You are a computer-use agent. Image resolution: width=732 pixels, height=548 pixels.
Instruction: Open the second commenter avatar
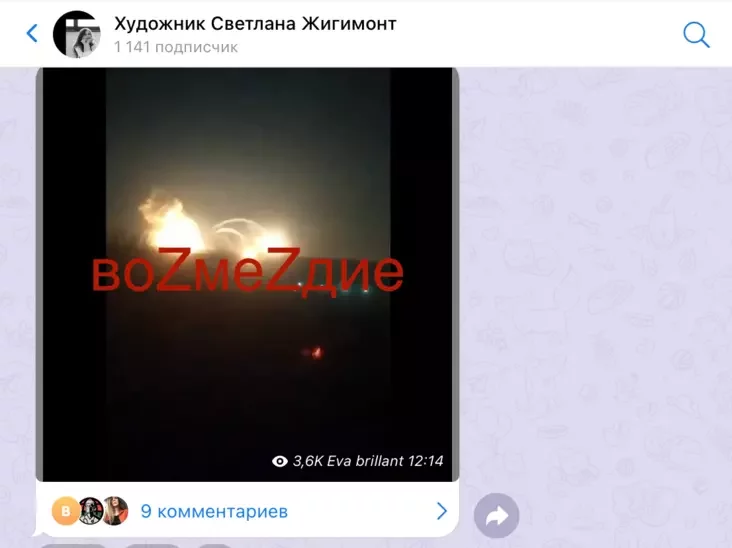click(91, 511)
